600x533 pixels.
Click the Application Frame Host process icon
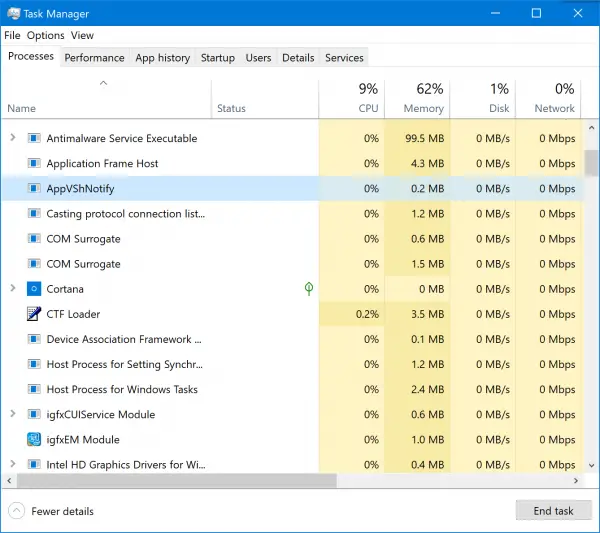point(34,163)
